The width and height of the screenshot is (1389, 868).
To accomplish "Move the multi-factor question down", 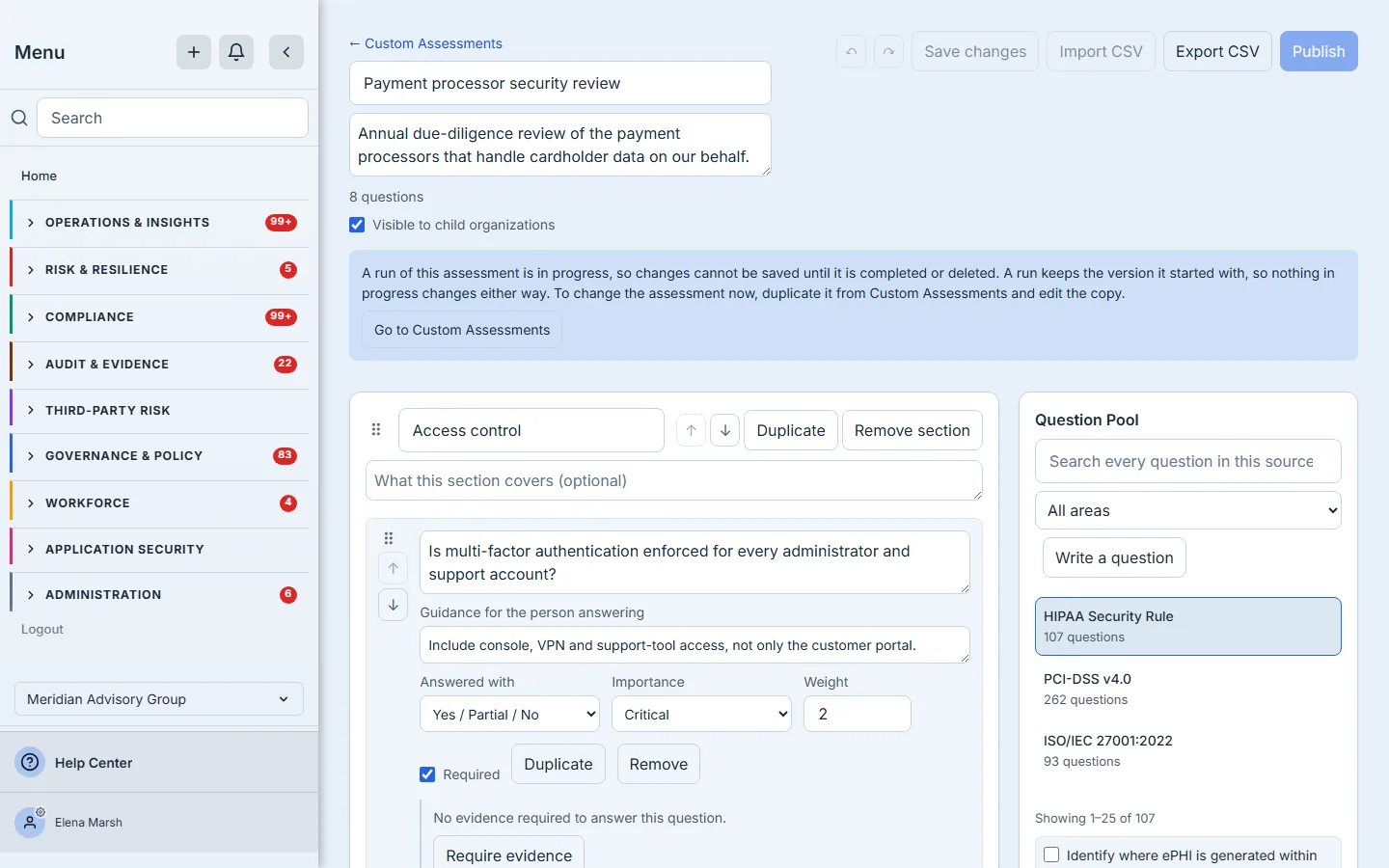I will pyautogui.click(x=394, y=605).
